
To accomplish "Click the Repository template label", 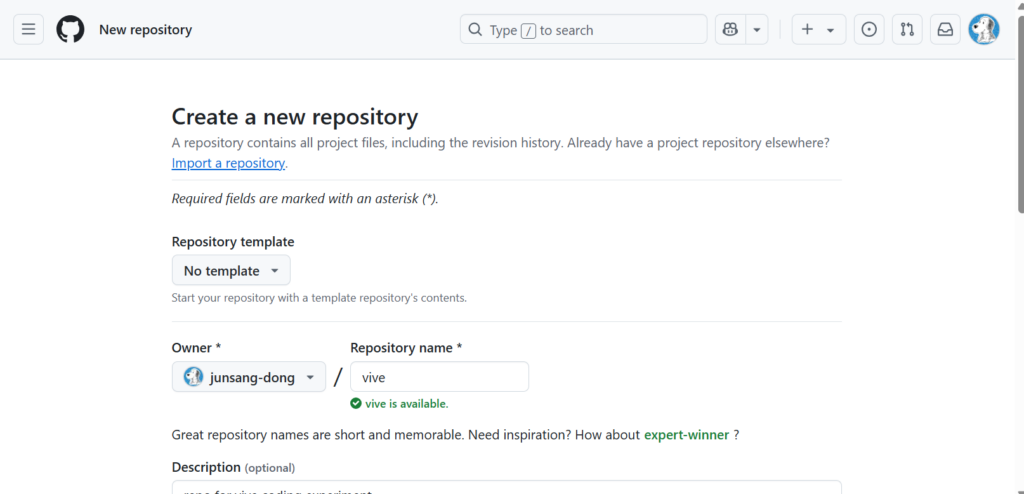I will (x=233, y=242).
